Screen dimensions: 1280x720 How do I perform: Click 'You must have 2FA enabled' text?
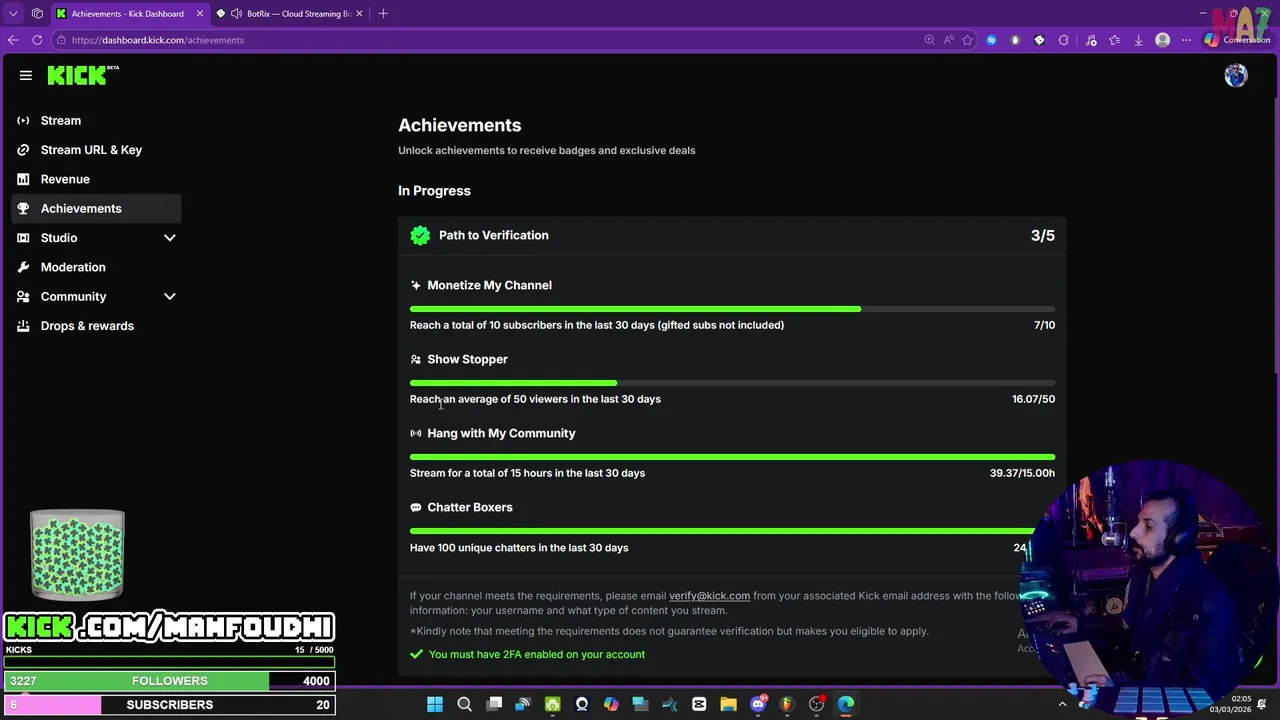pyautogui.click(x=537, y=654)
